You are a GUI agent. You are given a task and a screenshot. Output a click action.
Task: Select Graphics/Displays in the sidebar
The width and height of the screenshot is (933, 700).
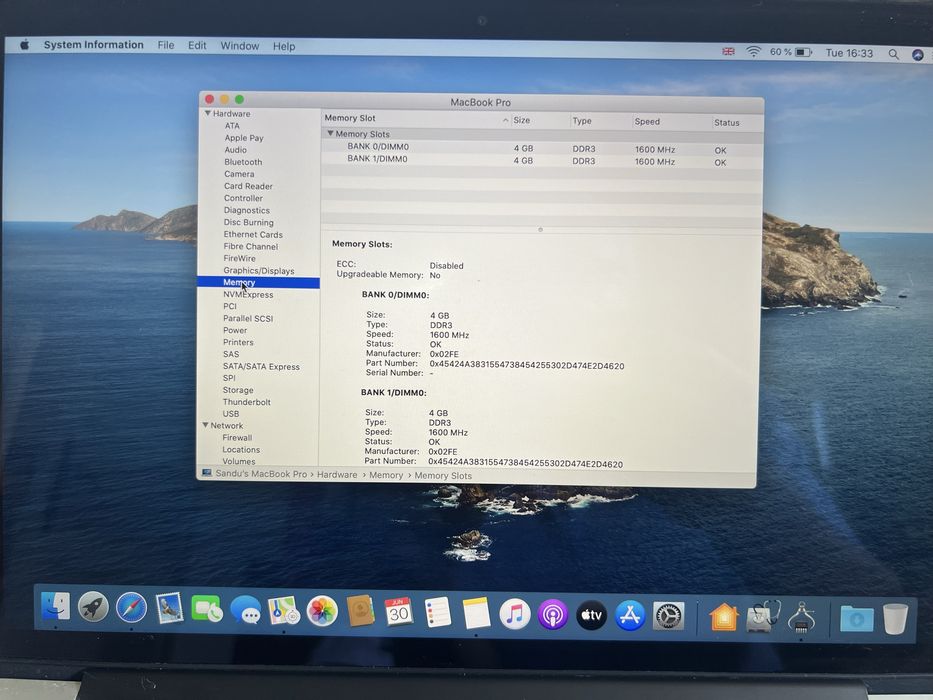click(259, 270)
